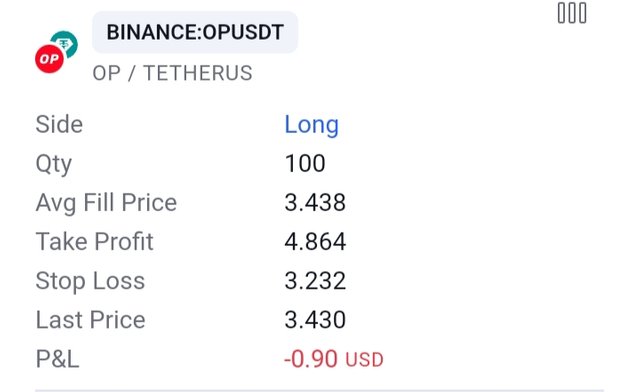This screenshot has height=392, width=640.
Task: Select the Take Profit label
Action: (94, 241)
